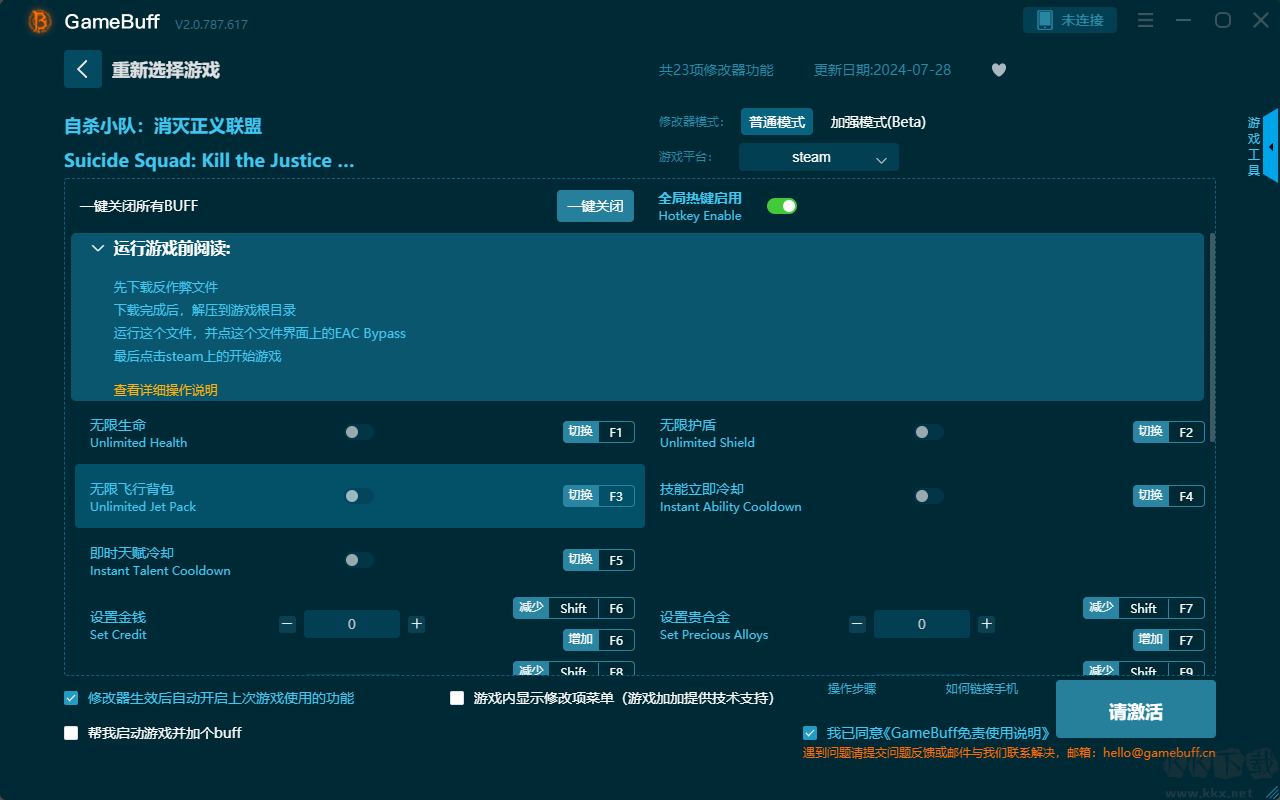
Task: Open the GameBuff免责使用说明 link
Action: 969,733
